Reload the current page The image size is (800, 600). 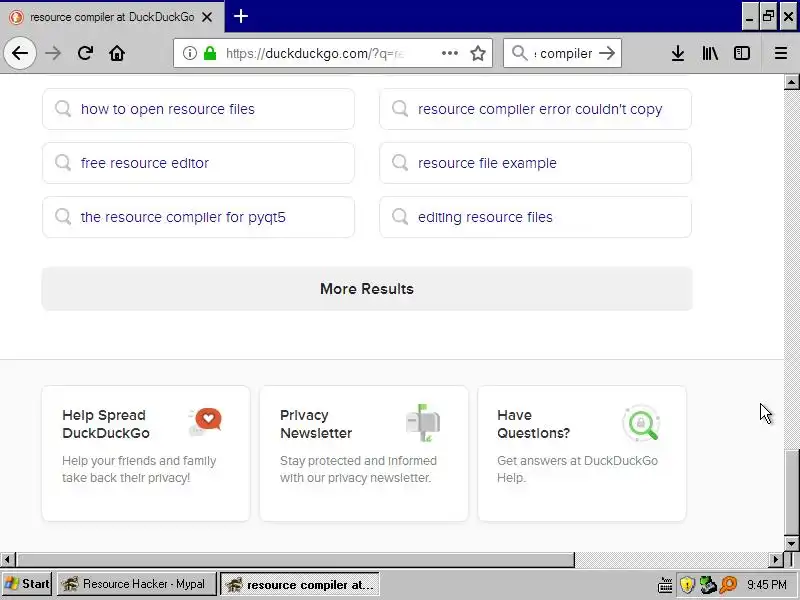[85, 53]
